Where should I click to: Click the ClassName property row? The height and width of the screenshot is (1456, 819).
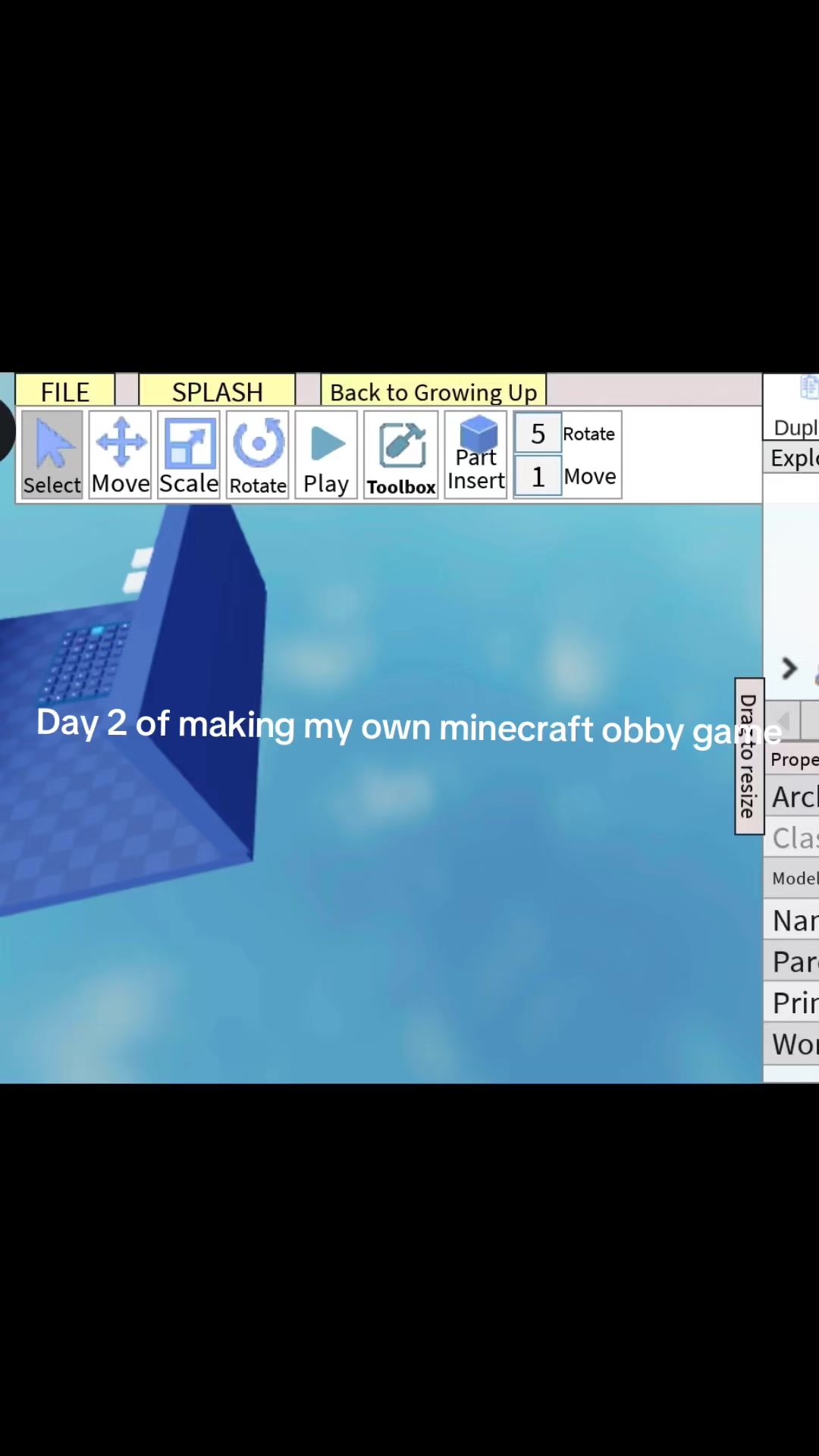click(x=792, y=837)
